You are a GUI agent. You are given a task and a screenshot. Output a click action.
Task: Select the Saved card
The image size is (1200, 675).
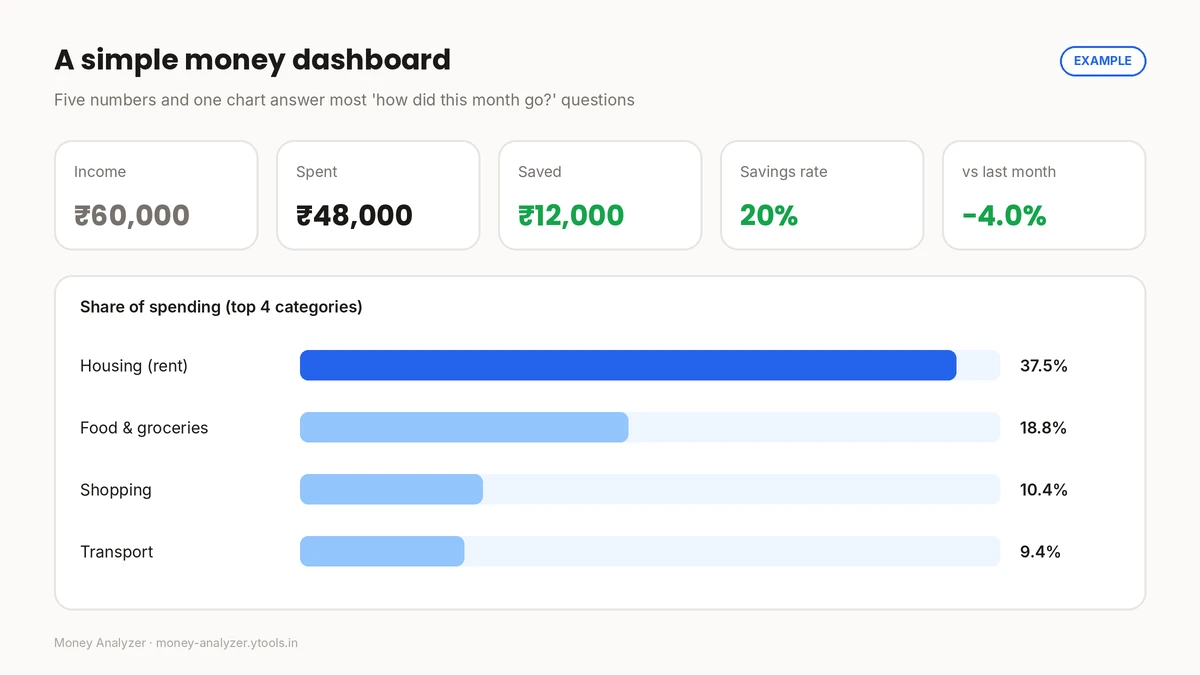[x=600, y=195]
